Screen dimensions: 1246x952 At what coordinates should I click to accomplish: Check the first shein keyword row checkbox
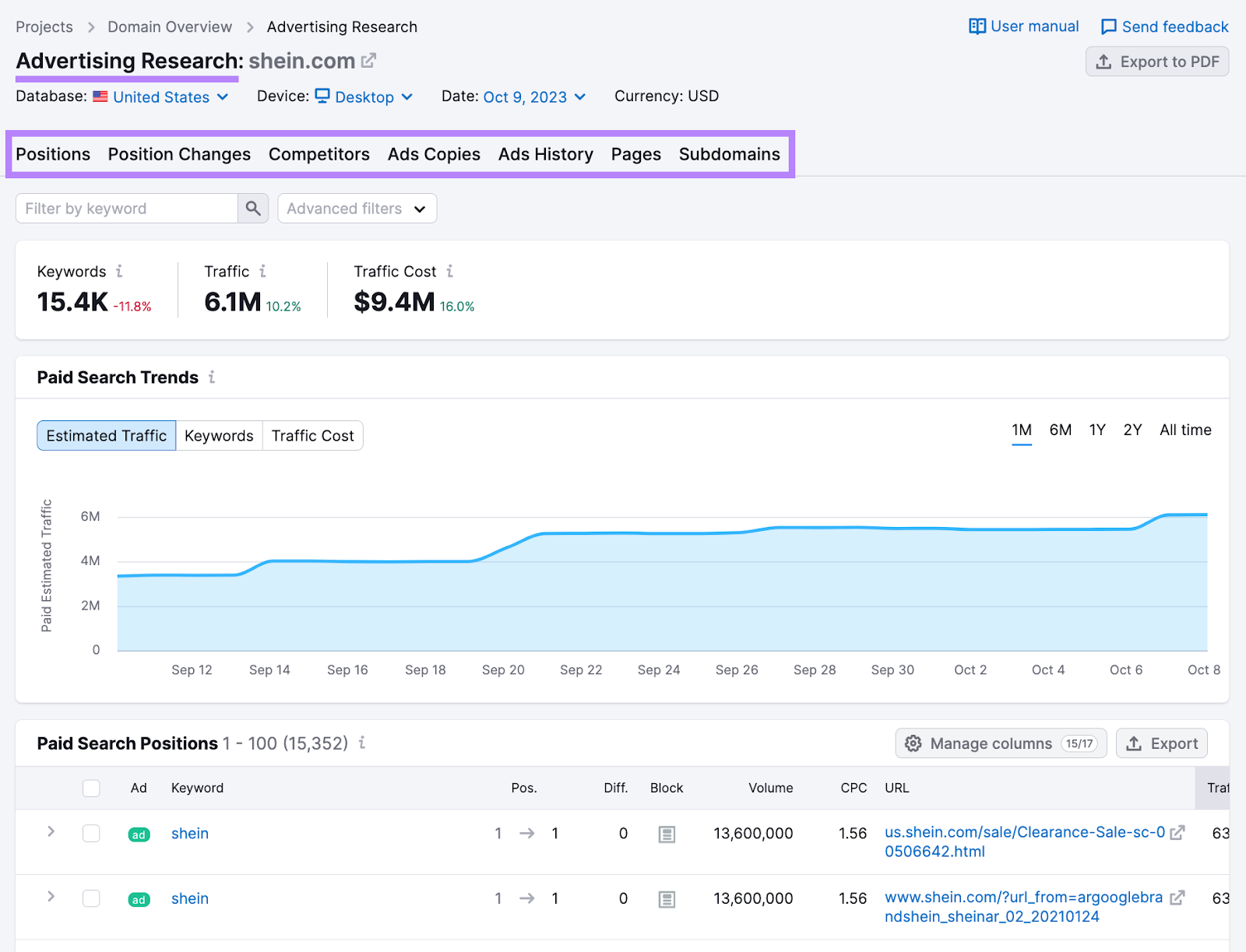click(x=91, y=834)
